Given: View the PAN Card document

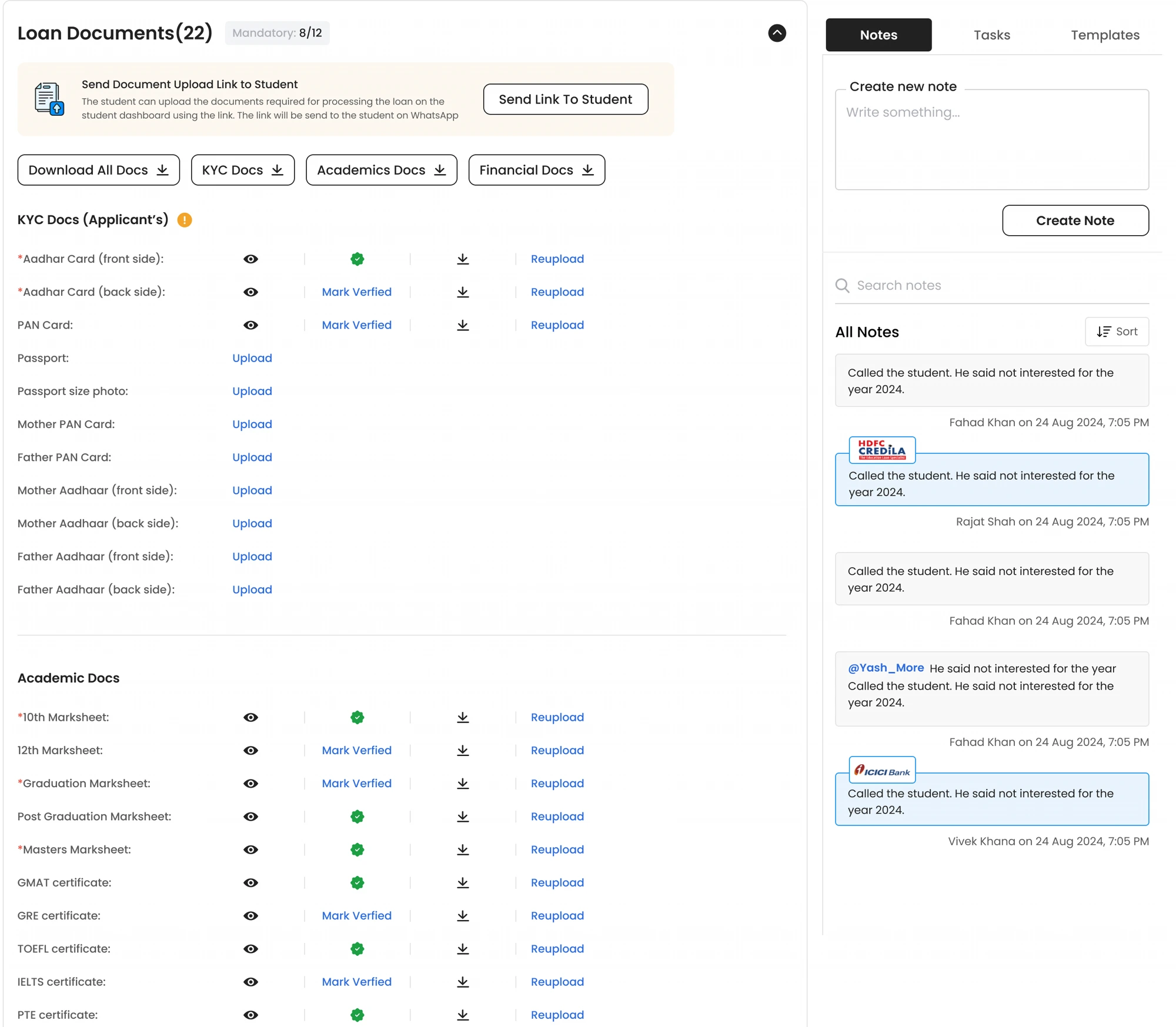Looking at the screenshot, I should tap(250, 325).
